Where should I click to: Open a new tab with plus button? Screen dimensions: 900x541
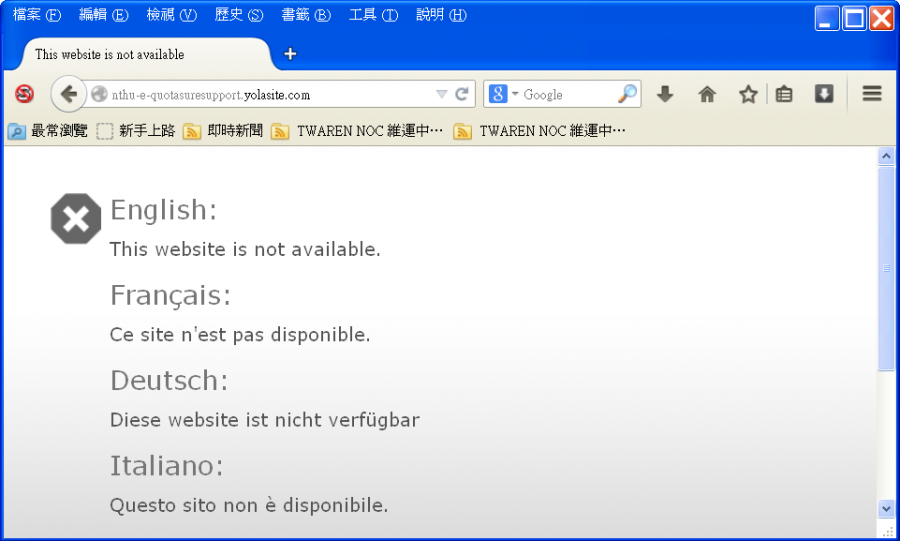click(290, 54)
